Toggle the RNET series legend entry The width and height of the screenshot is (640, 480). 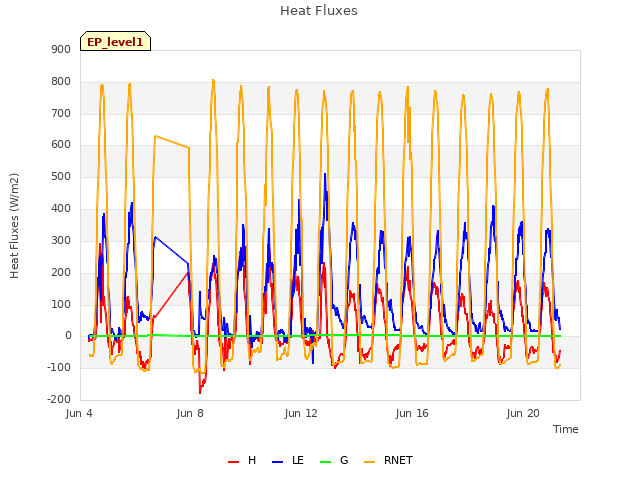pyautogui.click(x=388, y=460)
